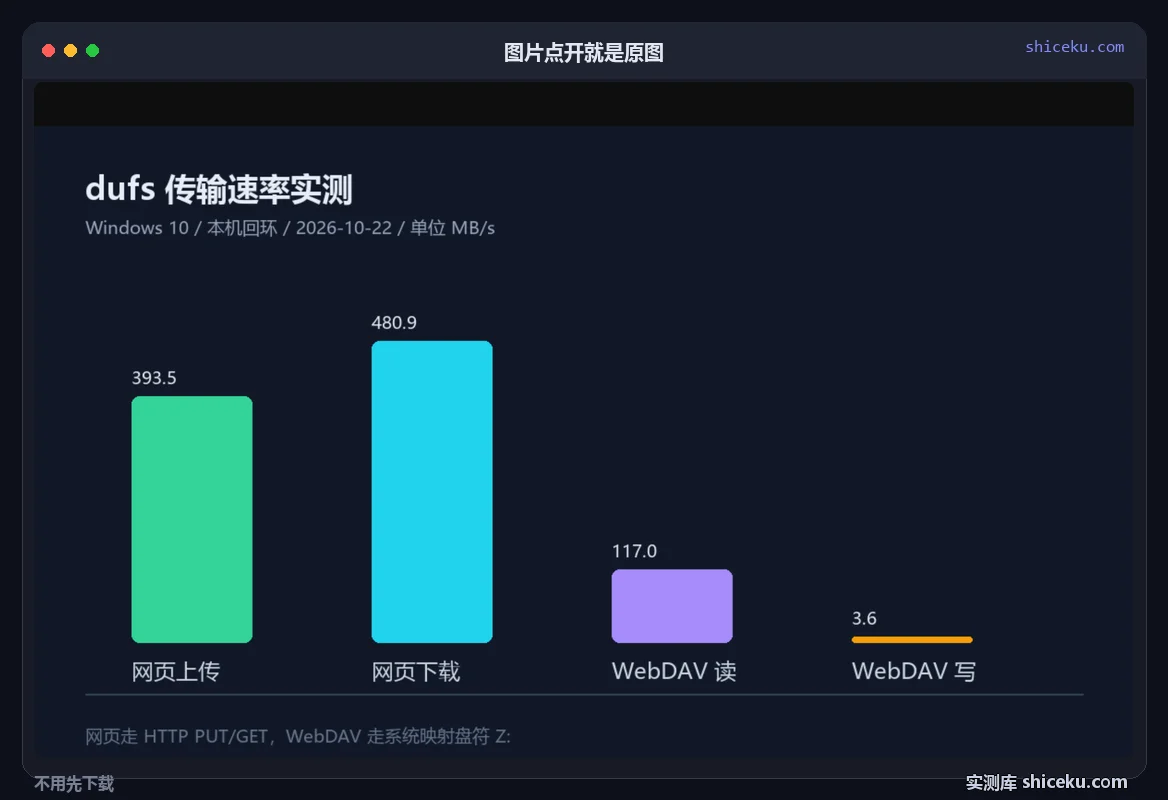Click the 网页上传 axis label
1168x800 pixels.
point(176,672)
